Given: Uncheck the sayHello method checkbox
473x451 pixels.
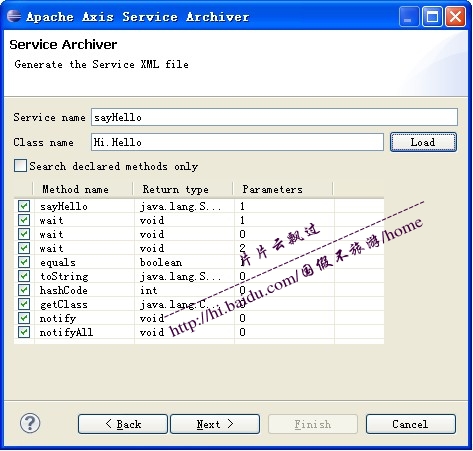Looking at the screenshot, I should tap(24, 206).
